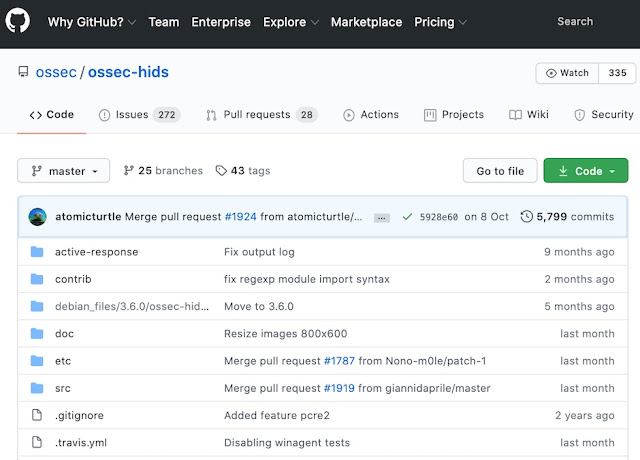This screenshot has height=460, width=640.
Task: Click the green commit status checkmark
Action: pyautogui.click(x=407, y=216)
